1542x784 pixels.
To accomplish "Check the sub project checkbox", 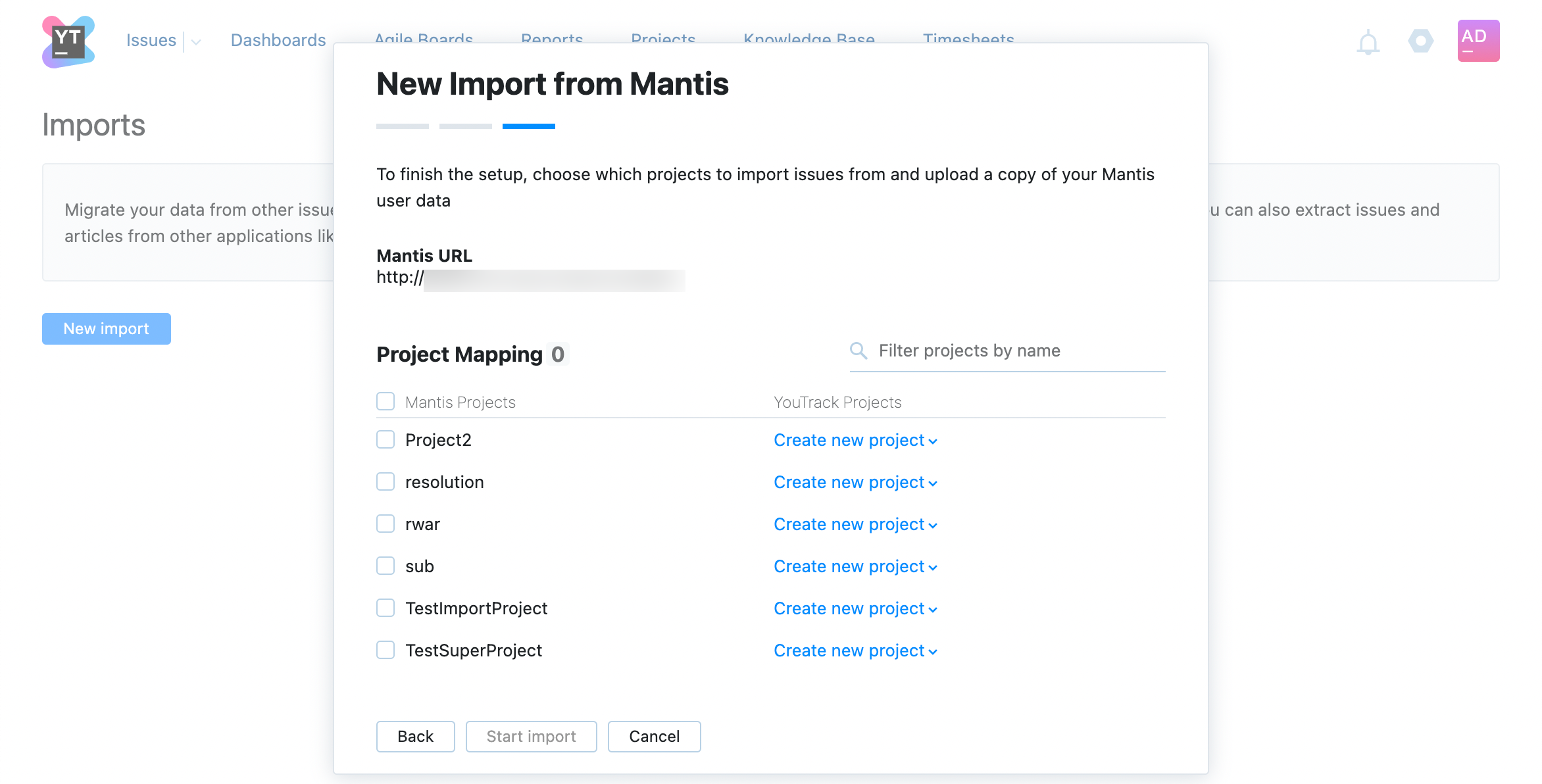I will point(385,566).
